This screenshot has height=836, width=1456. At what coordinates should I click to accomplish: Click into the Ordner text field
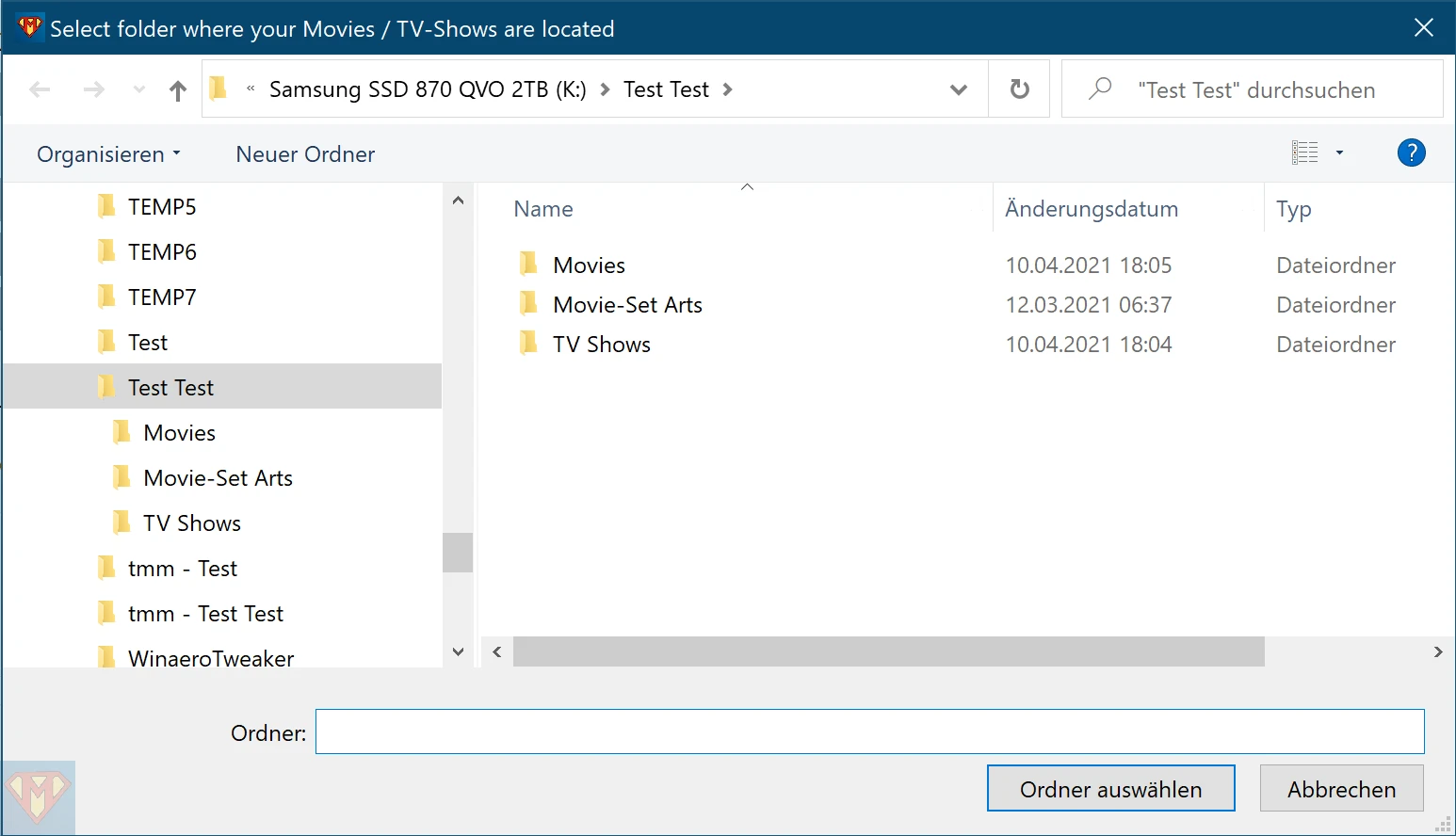868,731
